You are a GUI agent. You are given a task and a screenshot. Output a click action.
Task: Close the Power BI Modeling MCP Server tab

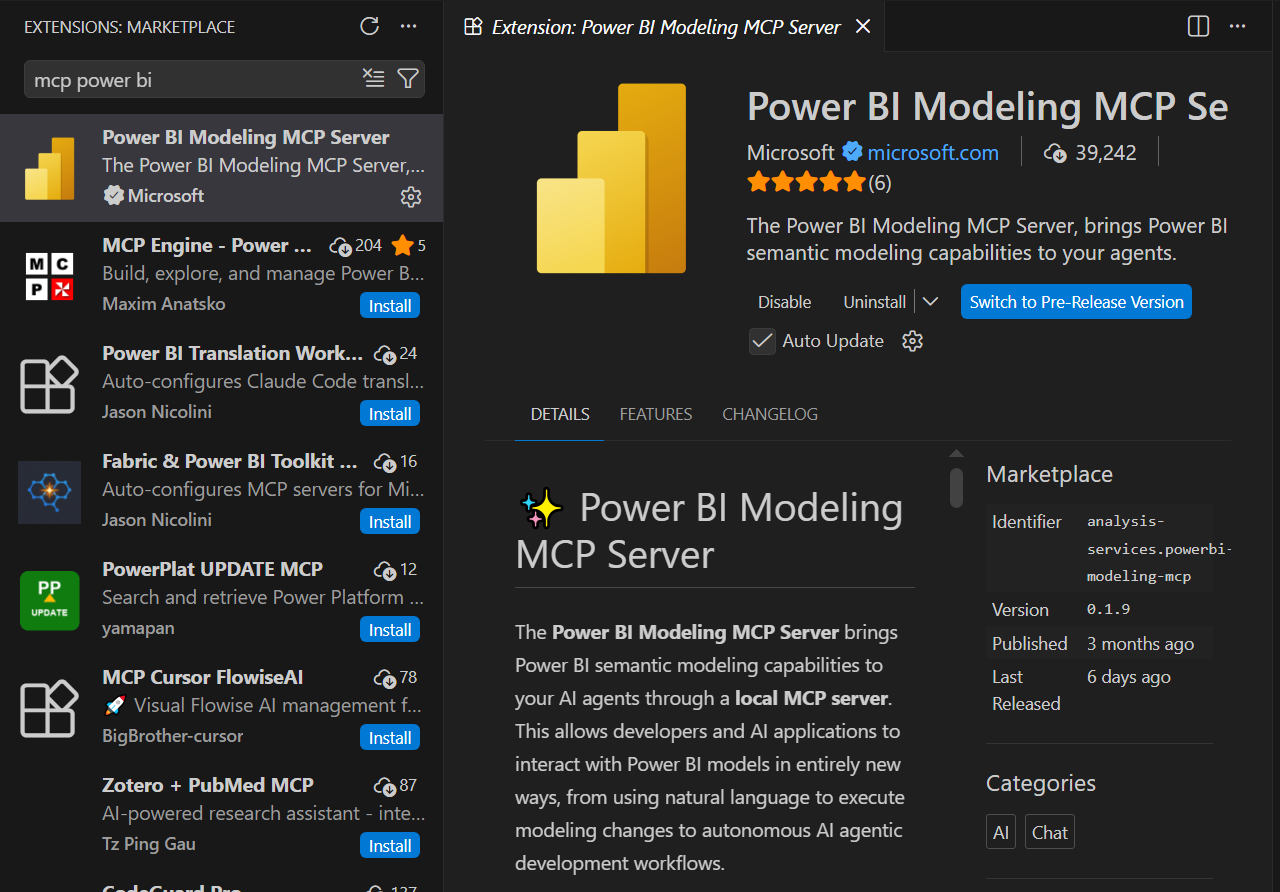coord(863,26)
